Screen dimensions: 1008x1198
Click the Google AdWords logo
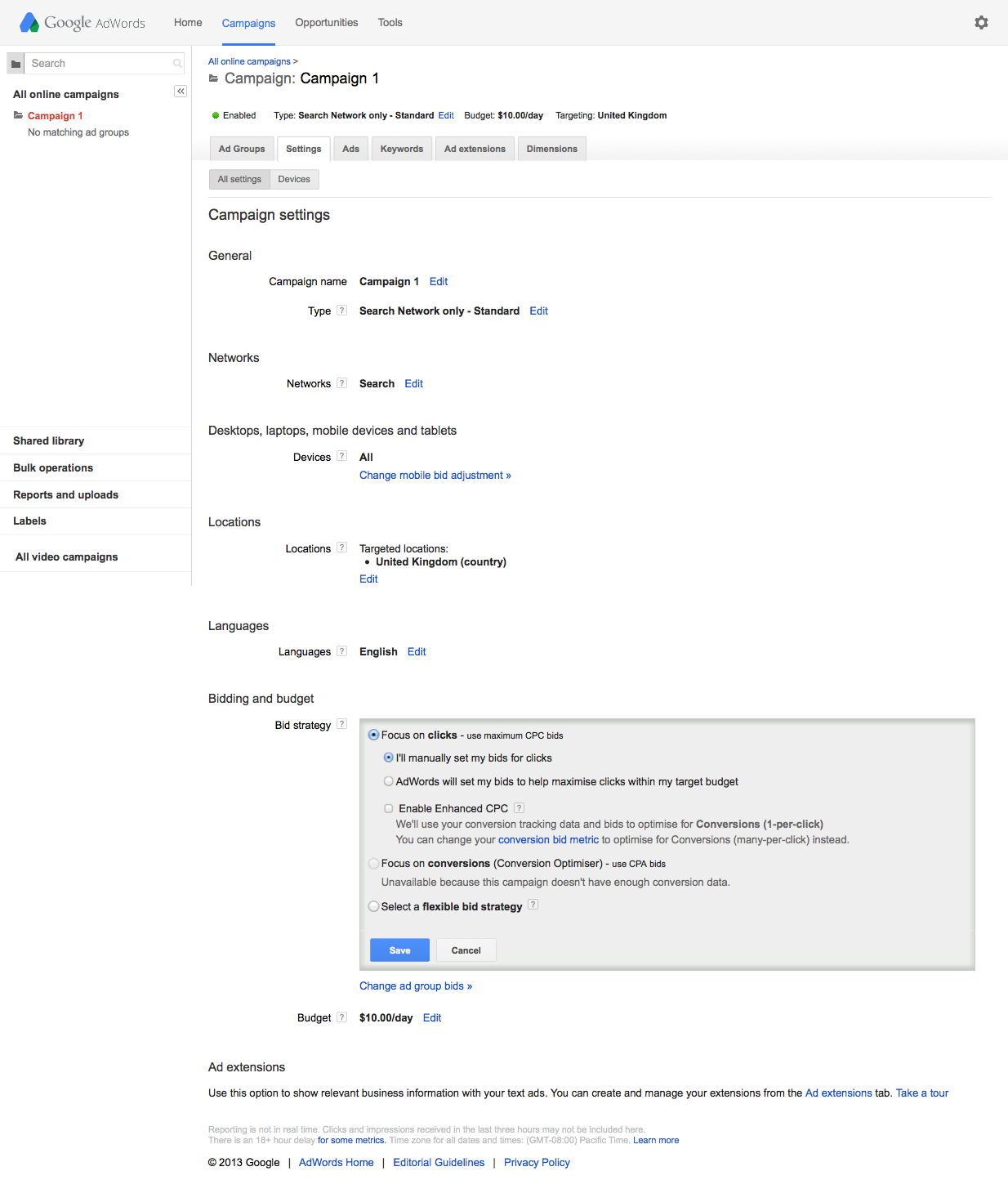pyautogui.click(x=83, y=22)
